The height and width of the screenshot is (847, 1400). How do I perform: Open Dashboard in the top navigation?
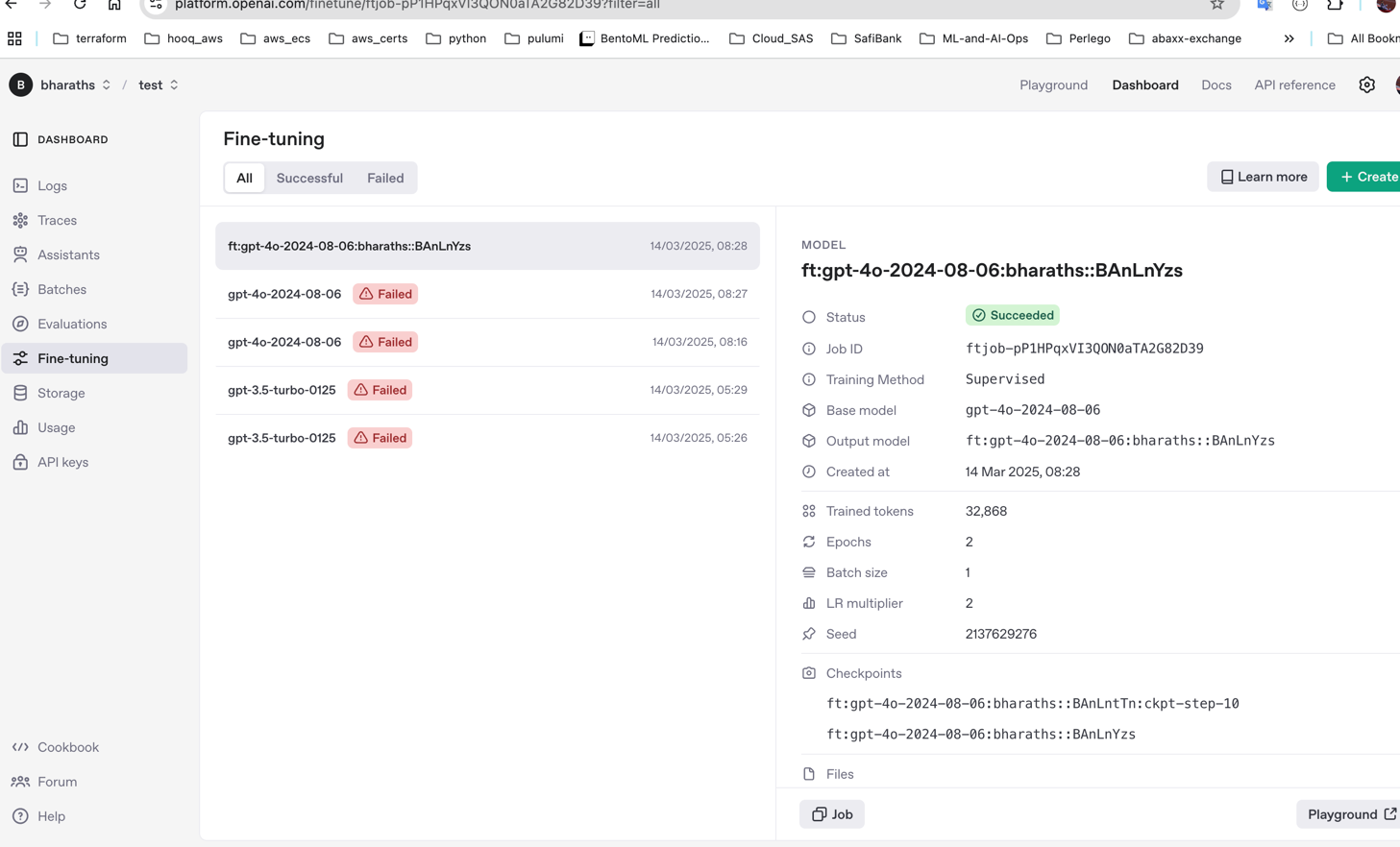[x=1144, y=85]
